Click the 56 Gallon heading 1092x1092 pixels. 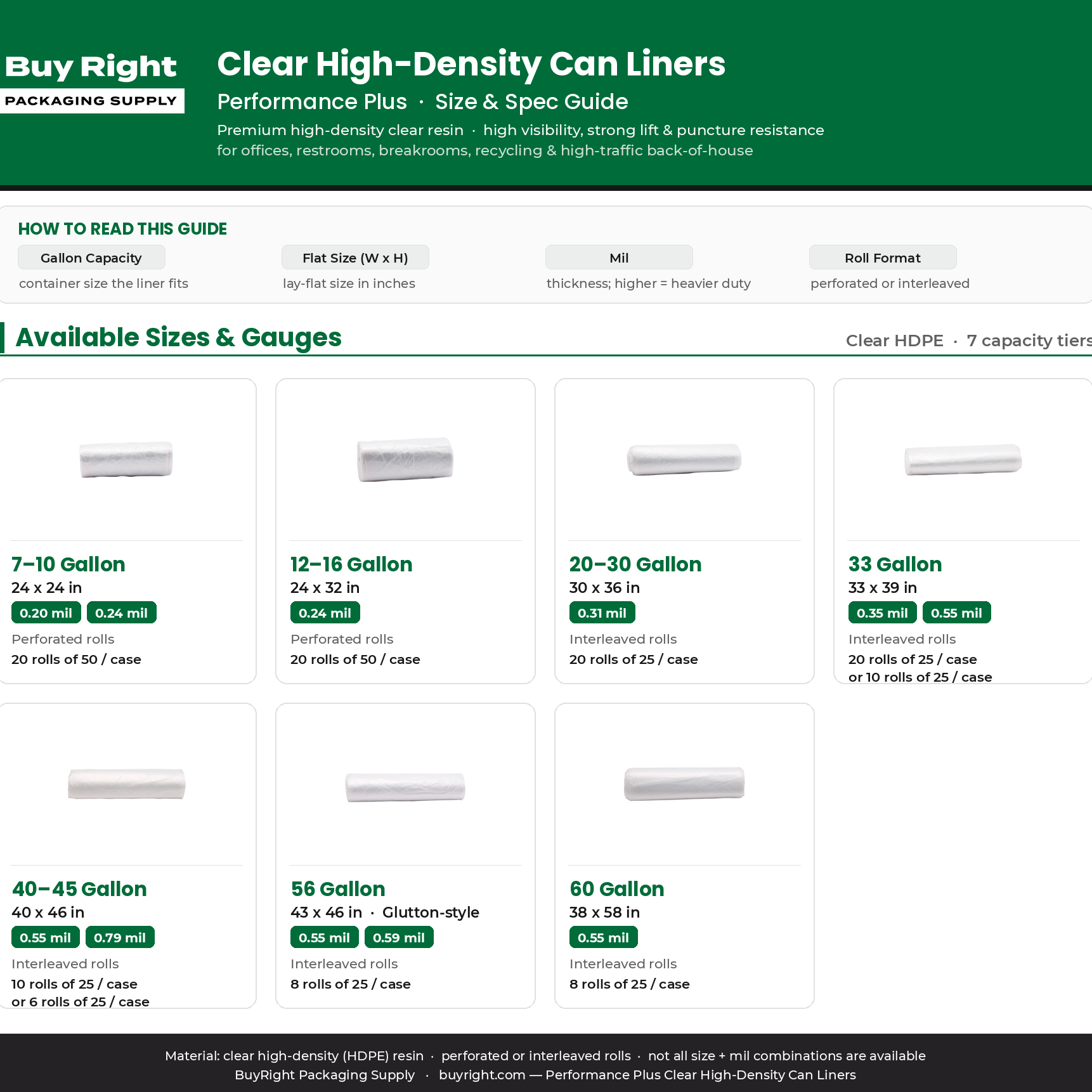point(338,888)
